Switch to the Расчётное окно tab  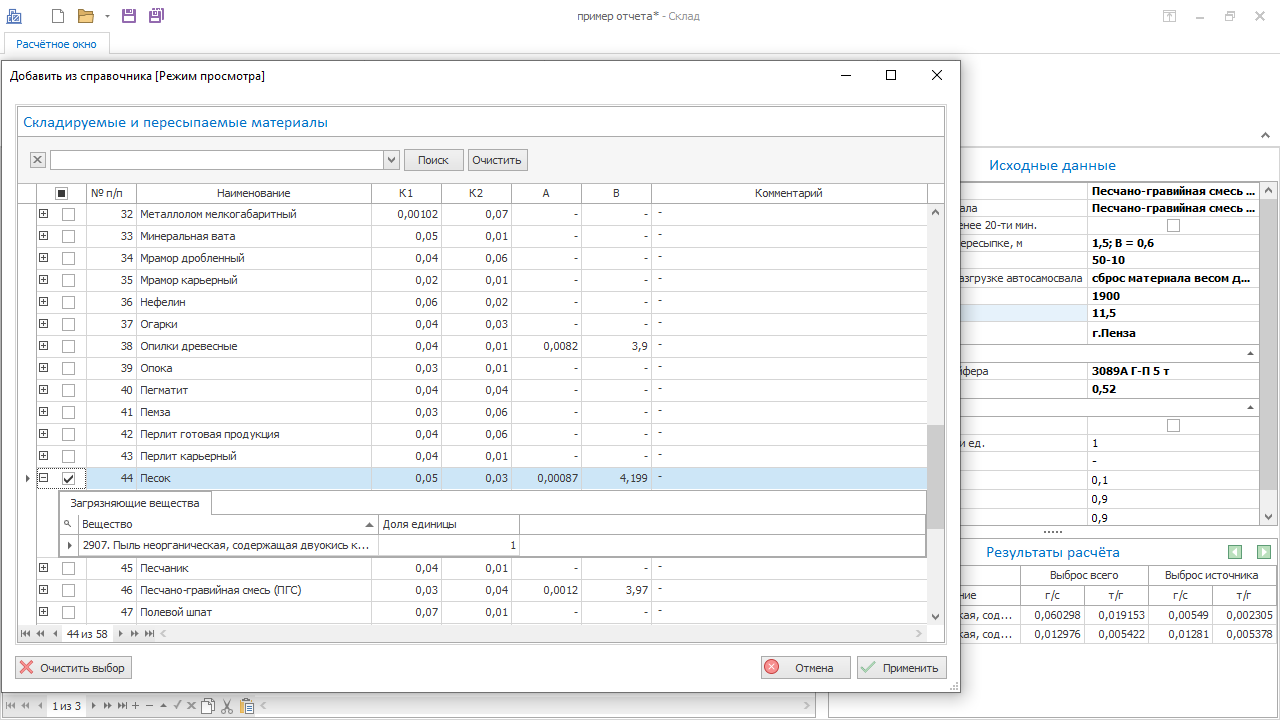click(x=57, y=43)
